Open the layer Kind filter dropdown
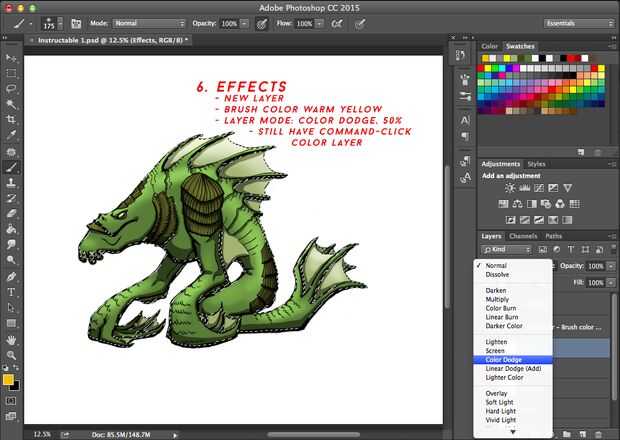The height and width of the screenshot is (440, 620). coord(506,249)
